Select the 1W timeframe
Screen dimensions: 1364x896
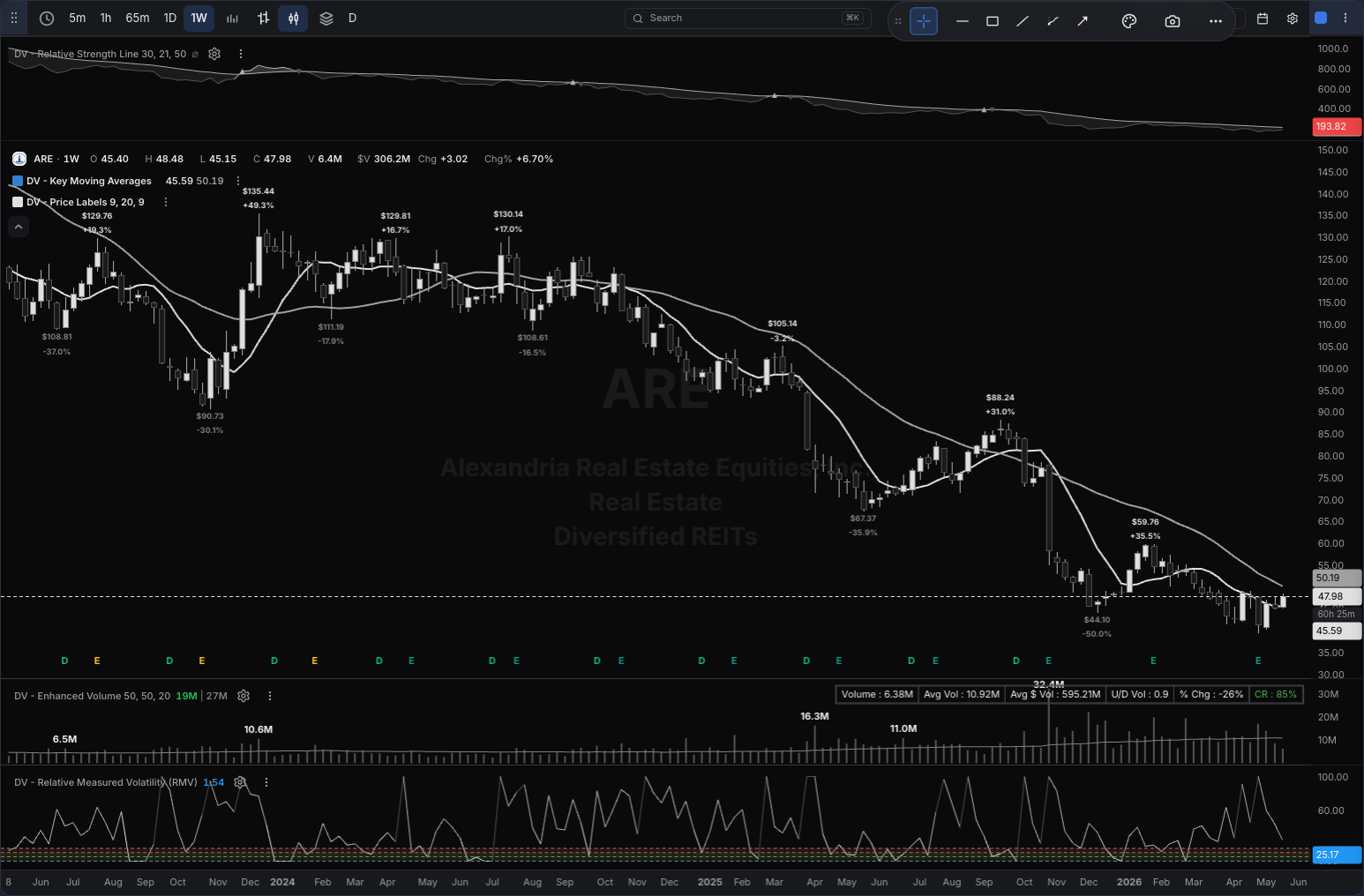pyautogui.click(x=199, y=18)
